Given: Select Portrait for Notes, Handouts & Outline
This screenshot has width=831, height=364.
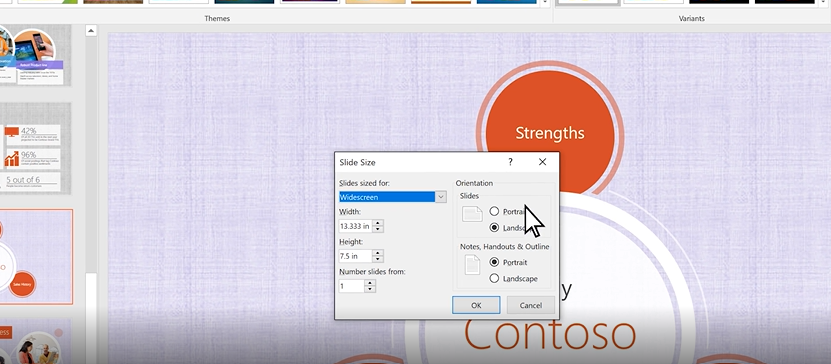Looking at the screenshot, I should tap(494, 262).
